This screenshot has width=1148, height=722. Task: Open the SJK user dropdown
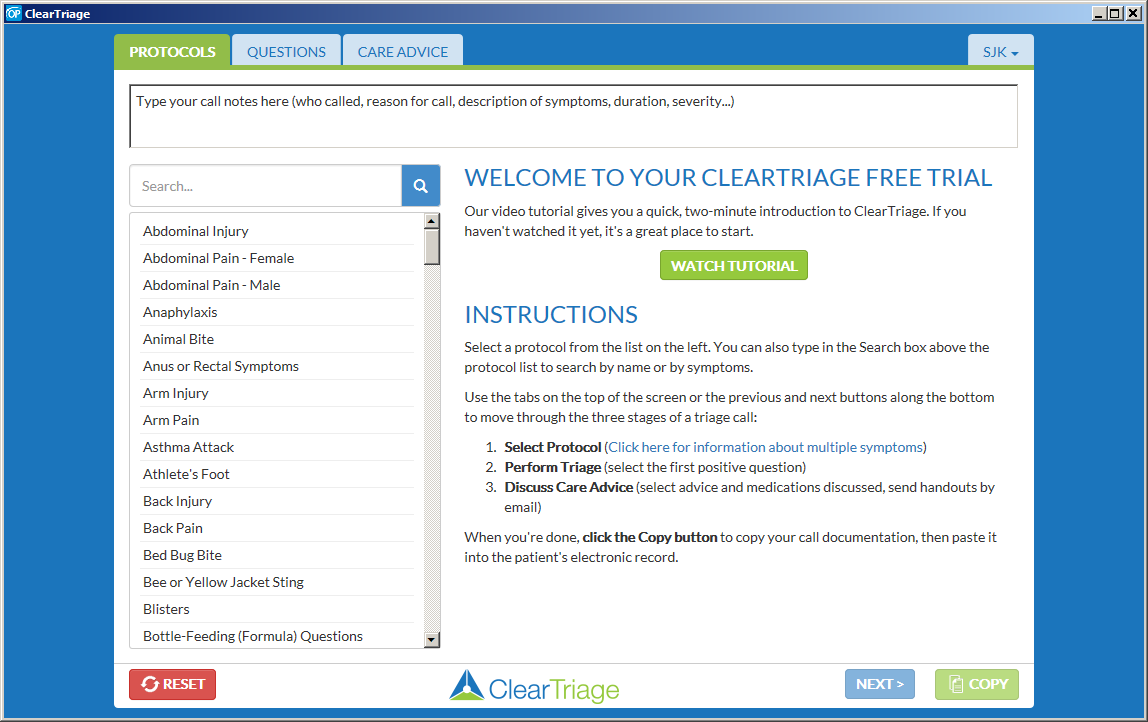point(1000,52)
